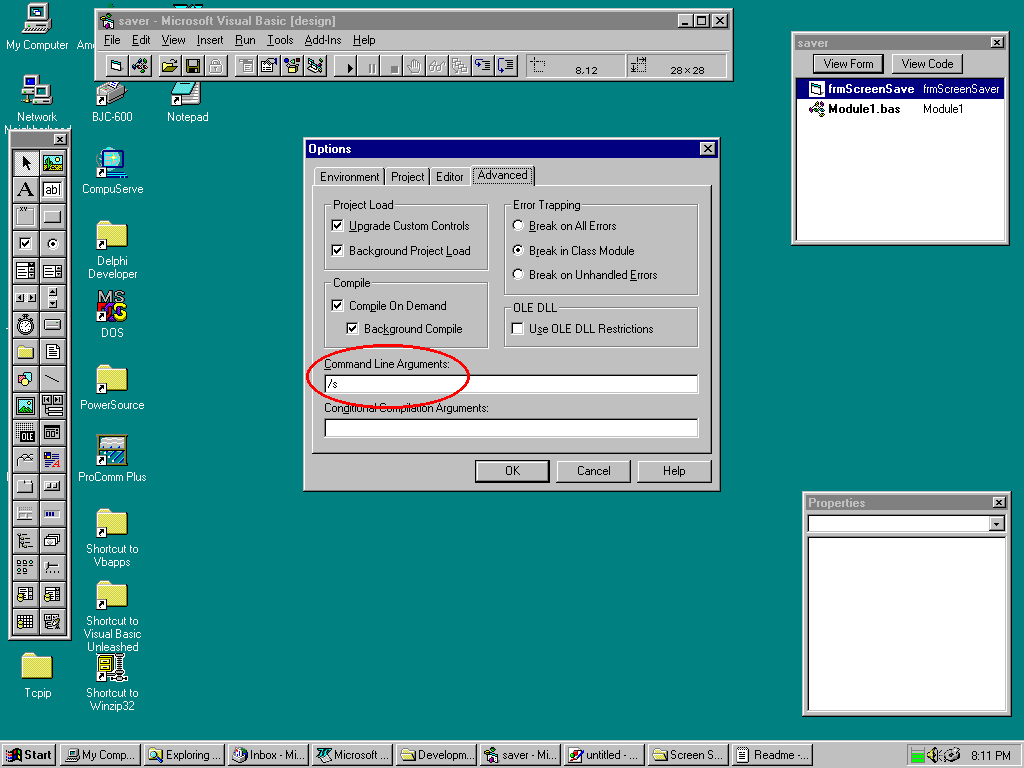The height and width of the screenshot is (768, 1024).
Task: Enable Use OLE DLL Restrictions
Action: pos(518,329)
